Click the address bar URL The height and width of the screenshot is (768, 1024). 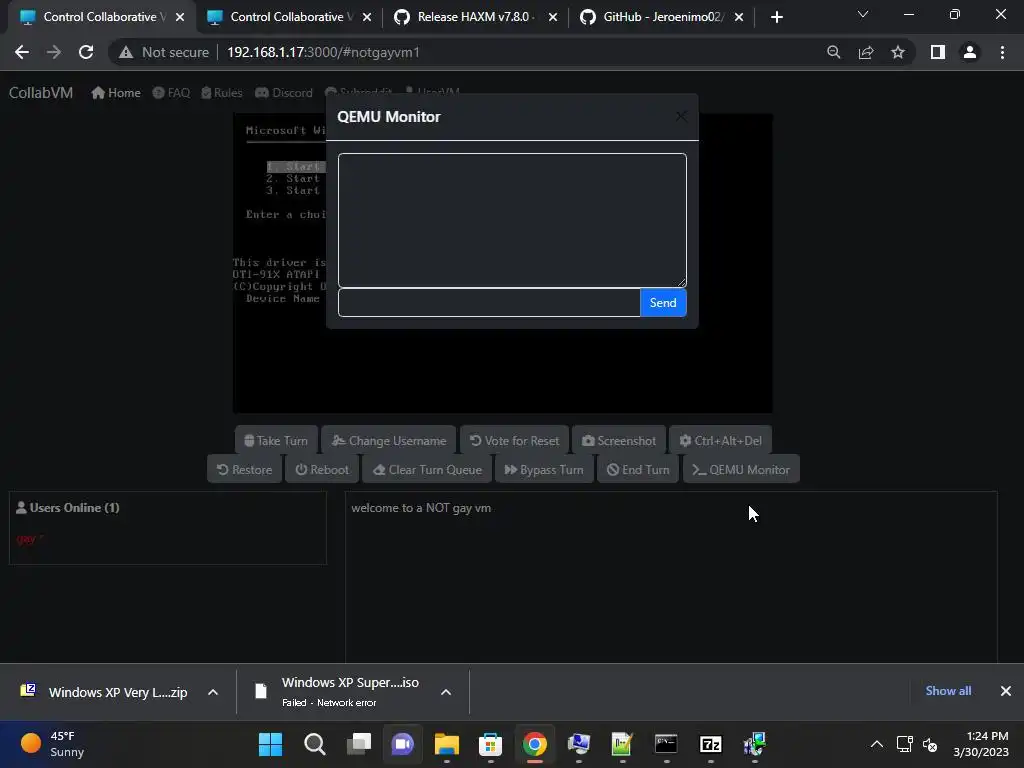[323, 52]
